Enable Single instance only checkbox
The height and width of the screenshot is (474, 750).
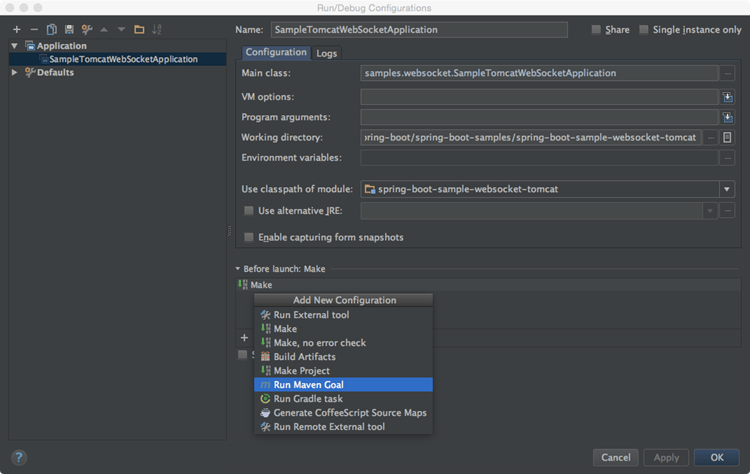644,30
